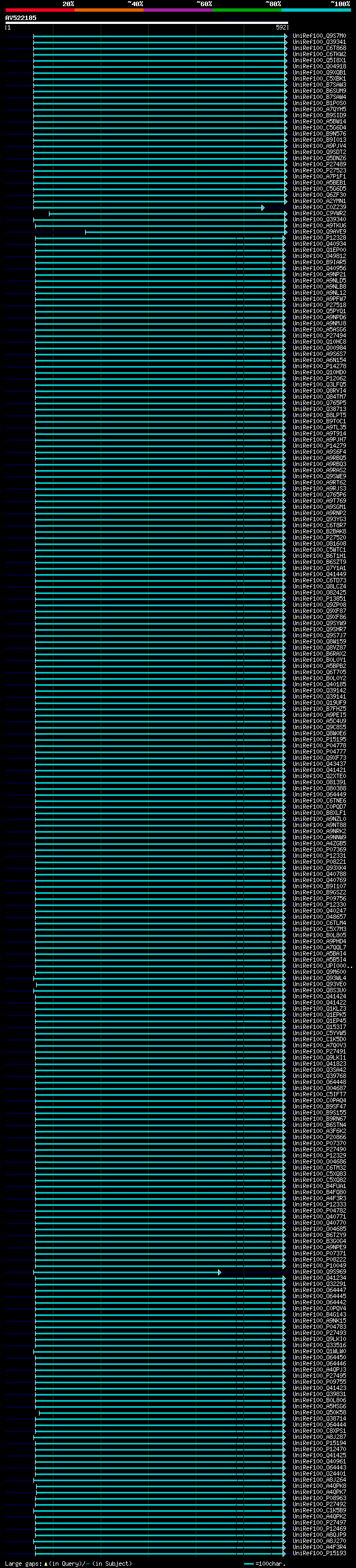
Task: Select the UniRef100_A2YMN1 label
Action: coord(319,201)
